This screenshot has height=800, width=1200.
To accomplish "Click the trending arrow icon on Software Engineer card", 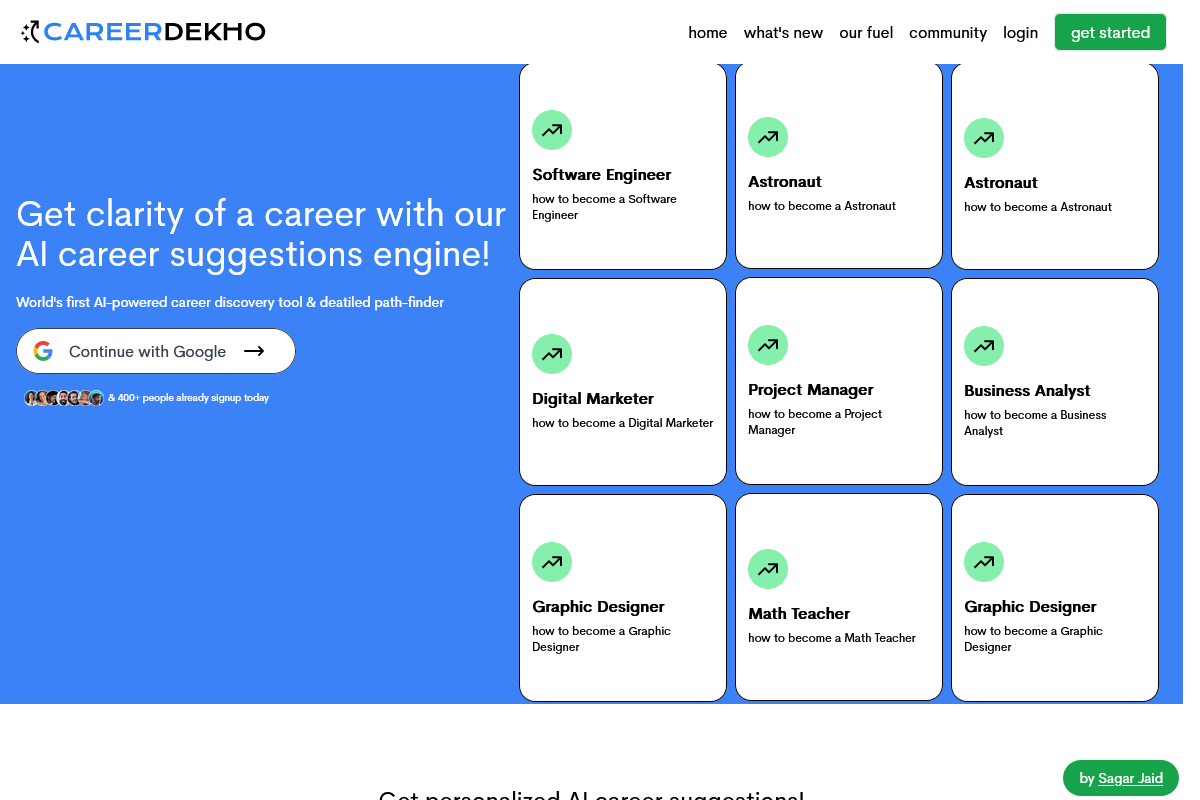I will pyautogui.click(x=552, y=130).
